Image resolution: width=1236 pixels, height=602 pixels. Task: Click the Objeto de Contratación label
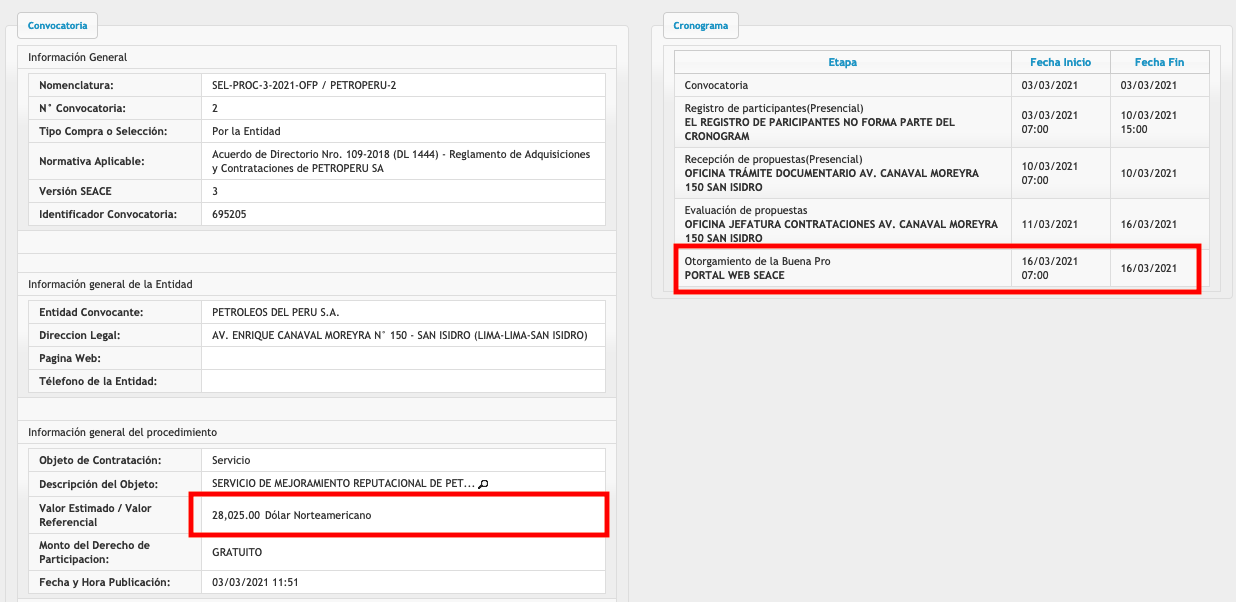[x=100, y=460]
